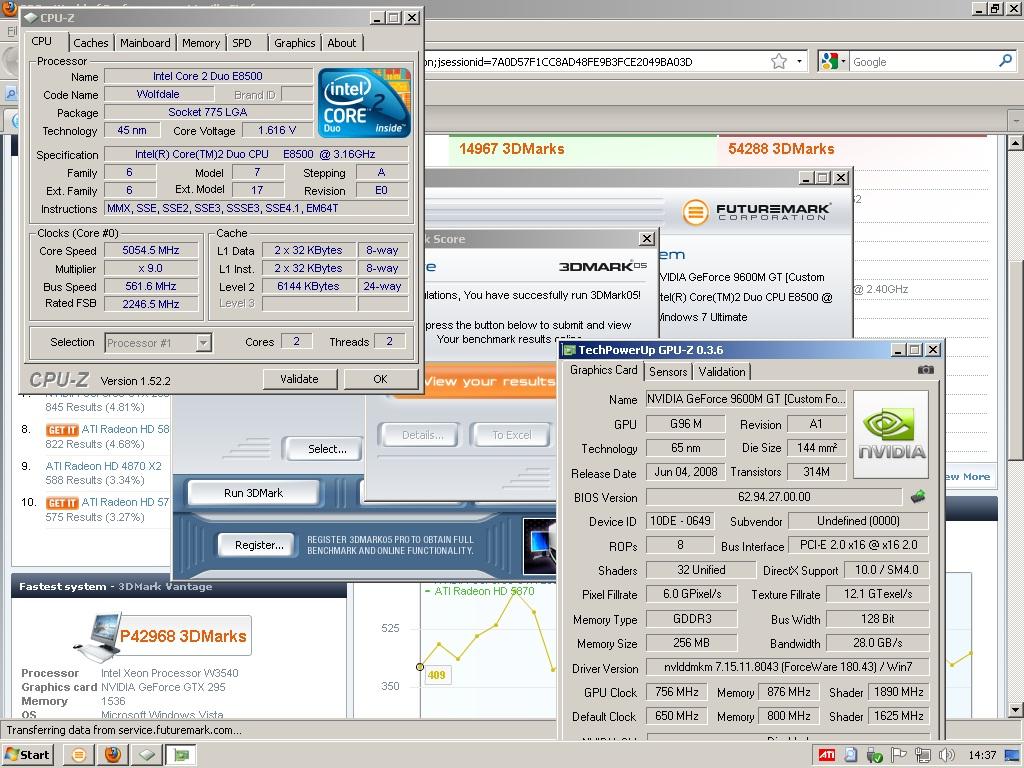Viewport: 1024px width, 768px height.
Task: Click in the Firefox address bar
Action: click(x=594, y=62)
